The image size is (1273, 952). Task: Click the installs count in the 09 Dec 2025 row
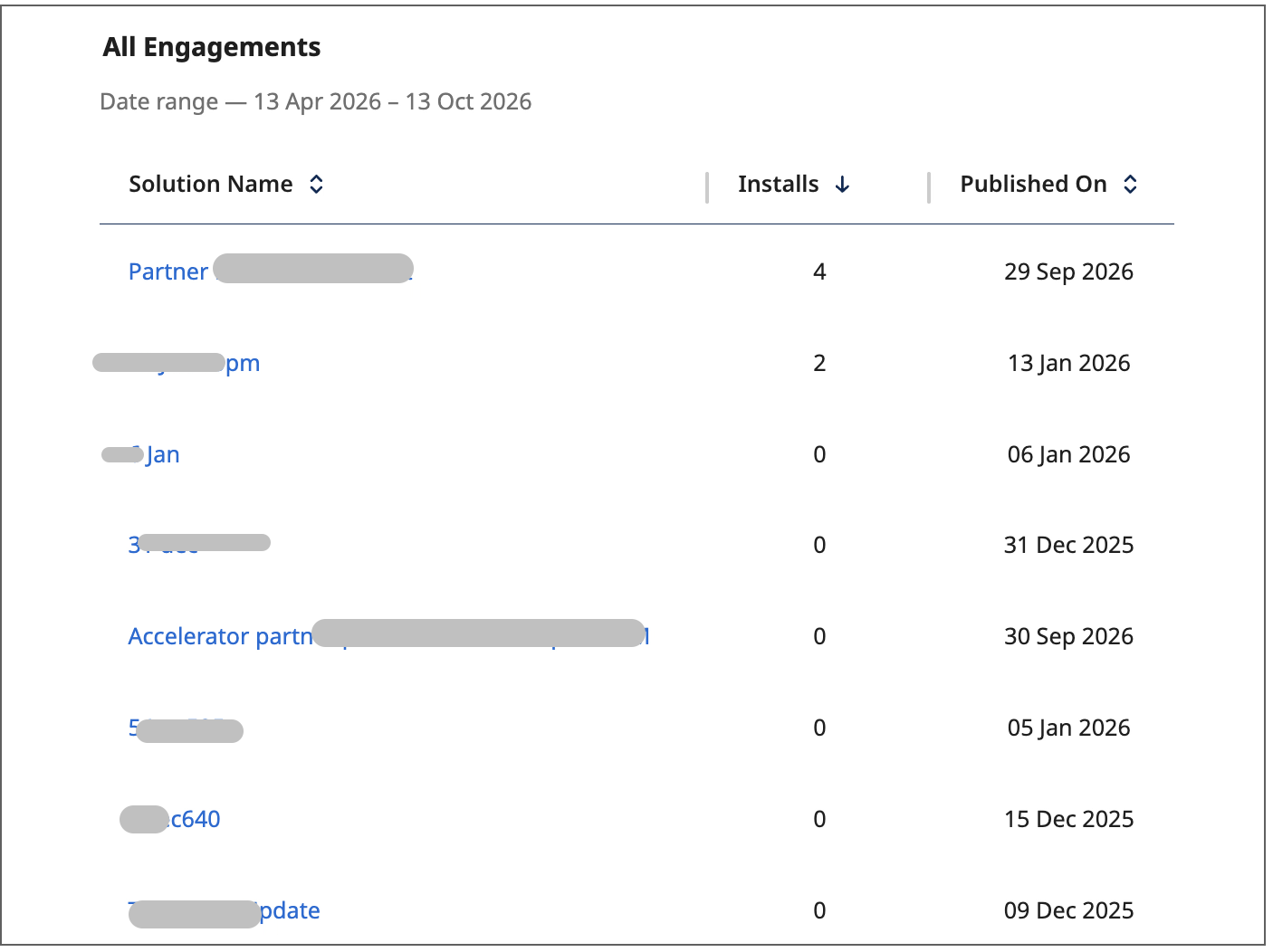pos(819,910)
